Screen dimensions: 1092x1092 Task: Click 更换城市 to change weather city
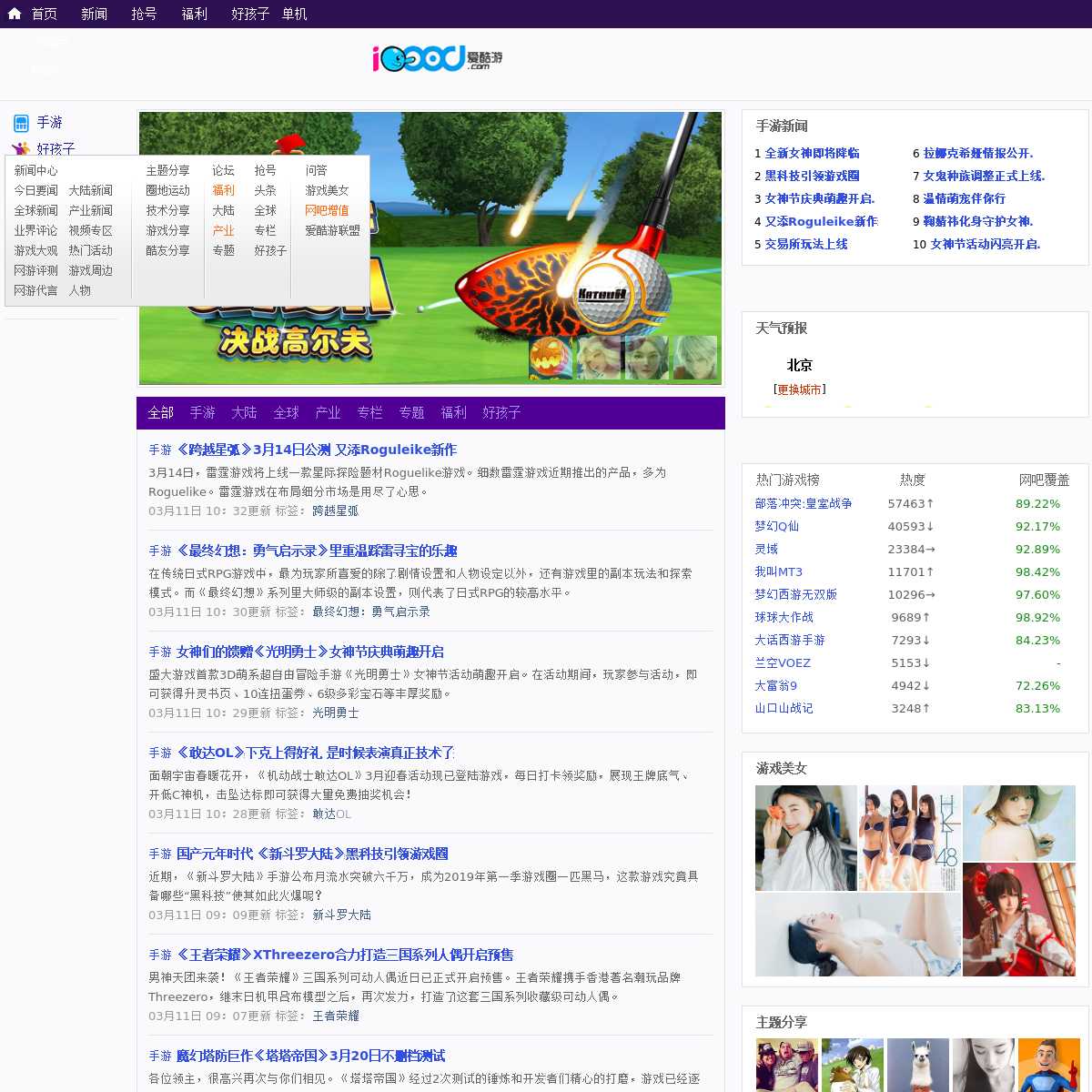[799, 389]
